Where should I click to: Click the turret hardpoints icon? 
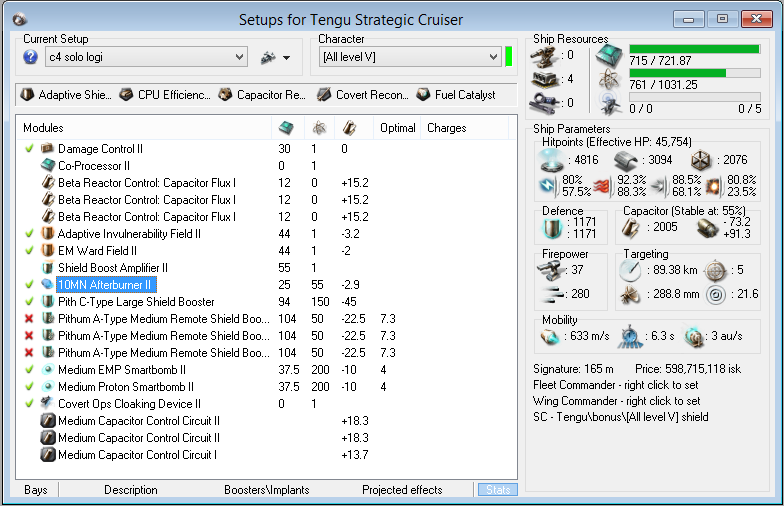click(x=544, y=56)
